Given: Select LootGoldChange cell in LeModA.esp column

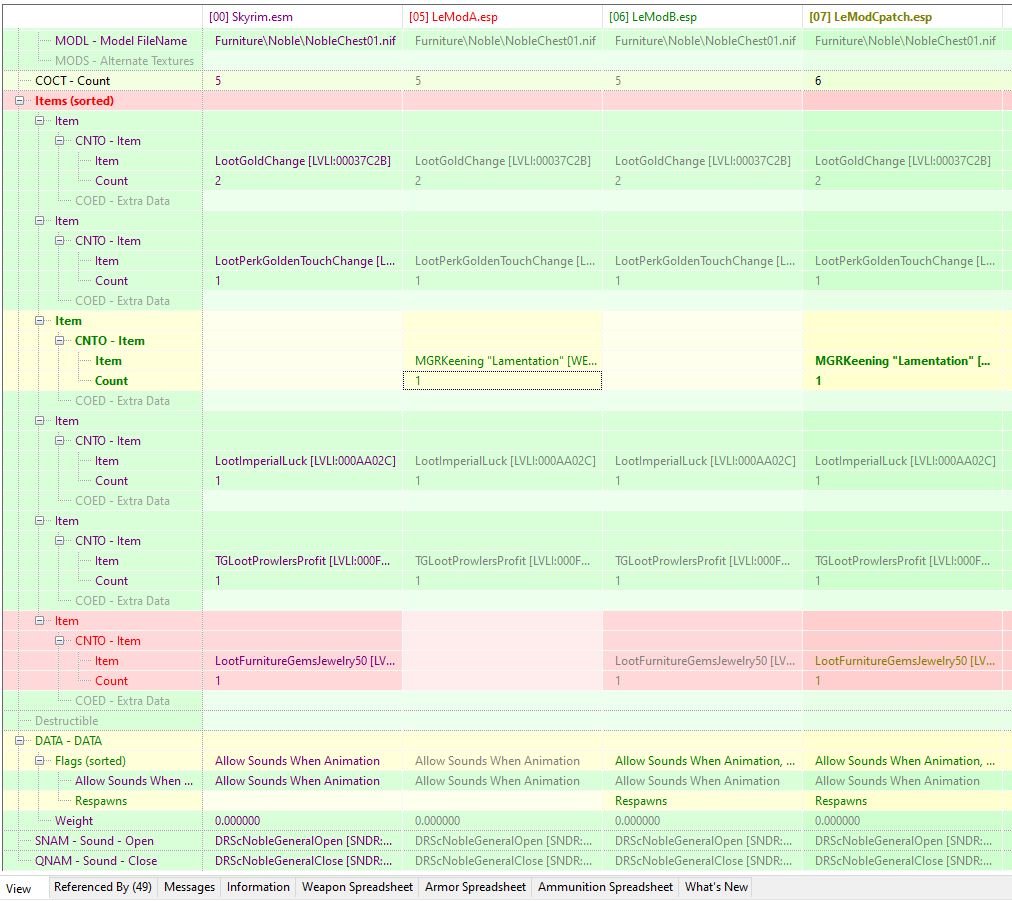Looking at the screenshot, I should [502, 161].
